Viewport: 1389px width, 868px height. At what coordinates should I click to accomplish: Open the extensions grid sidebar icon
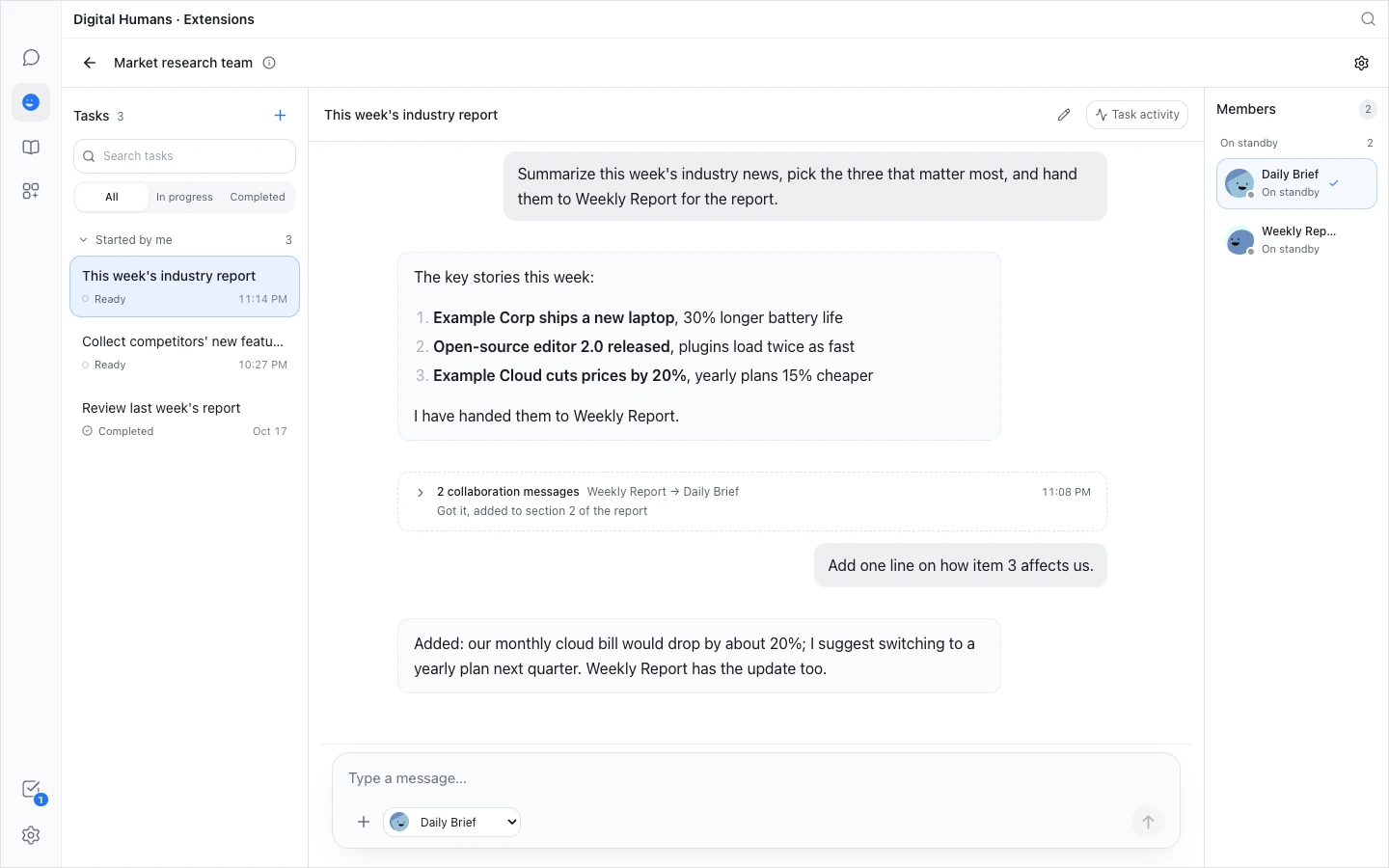coord(31,191)
